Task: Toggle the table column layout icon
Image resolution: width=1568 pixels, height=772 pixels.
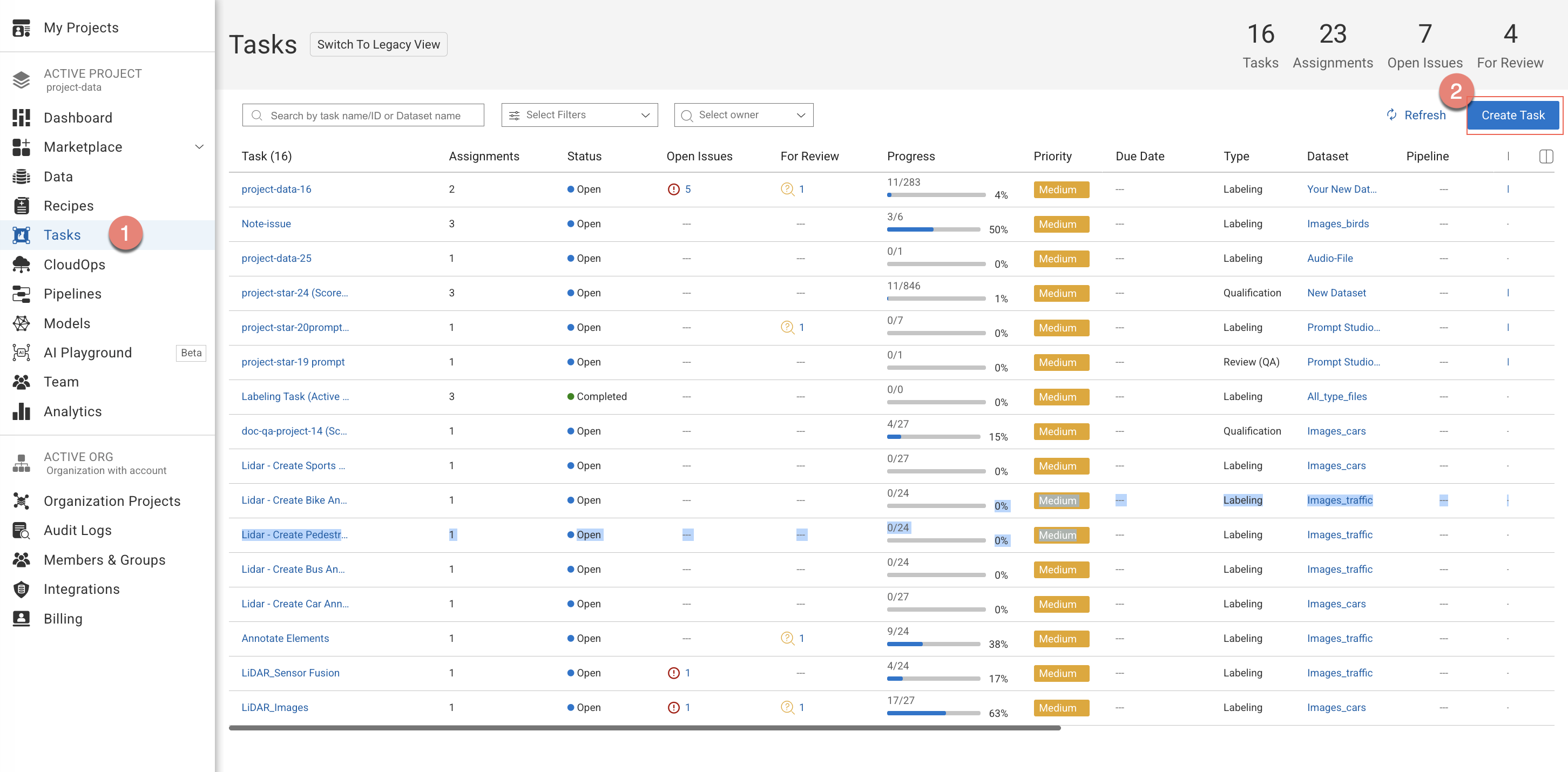Action: 1545,157
